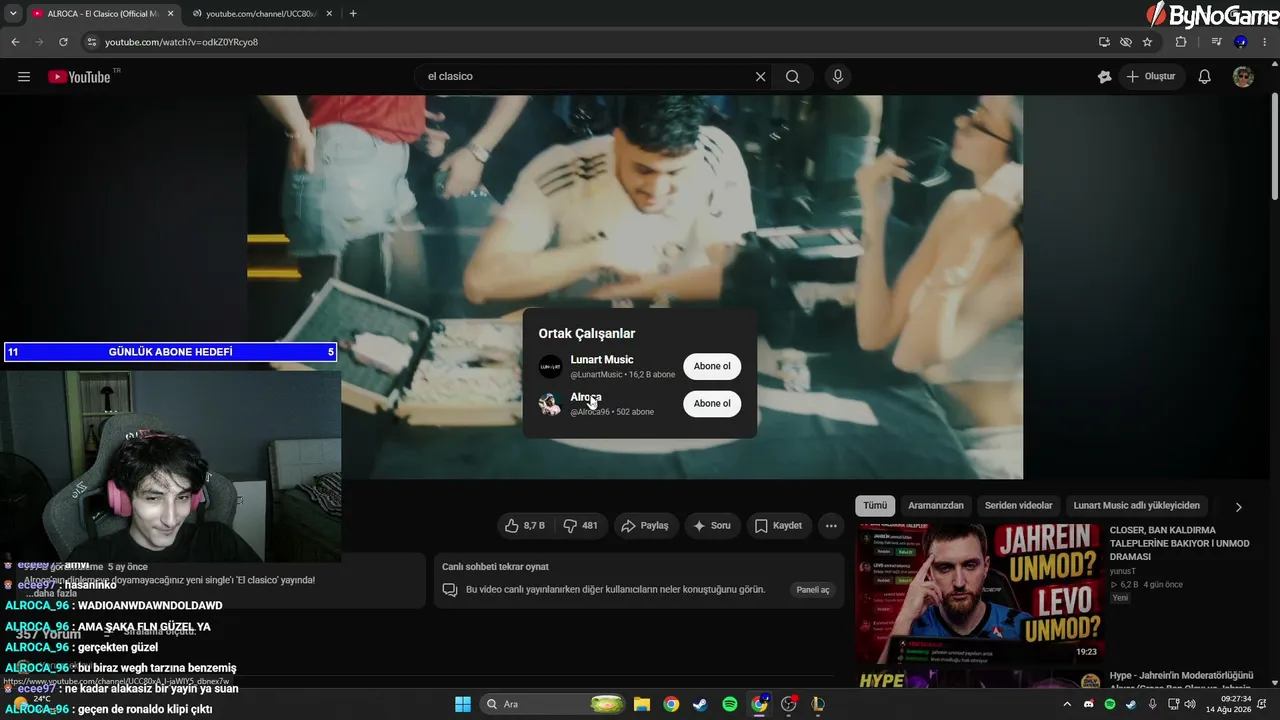Open the crossed-eye icon in address bar
The image size is (1280, 720).
[1126, 42]
